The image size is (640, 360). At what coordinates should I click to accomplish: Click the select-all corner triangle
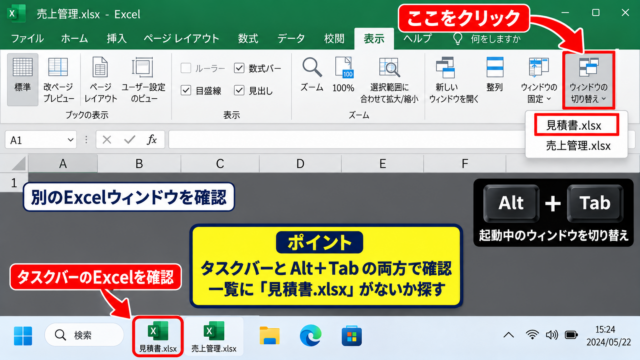(18, 164)
